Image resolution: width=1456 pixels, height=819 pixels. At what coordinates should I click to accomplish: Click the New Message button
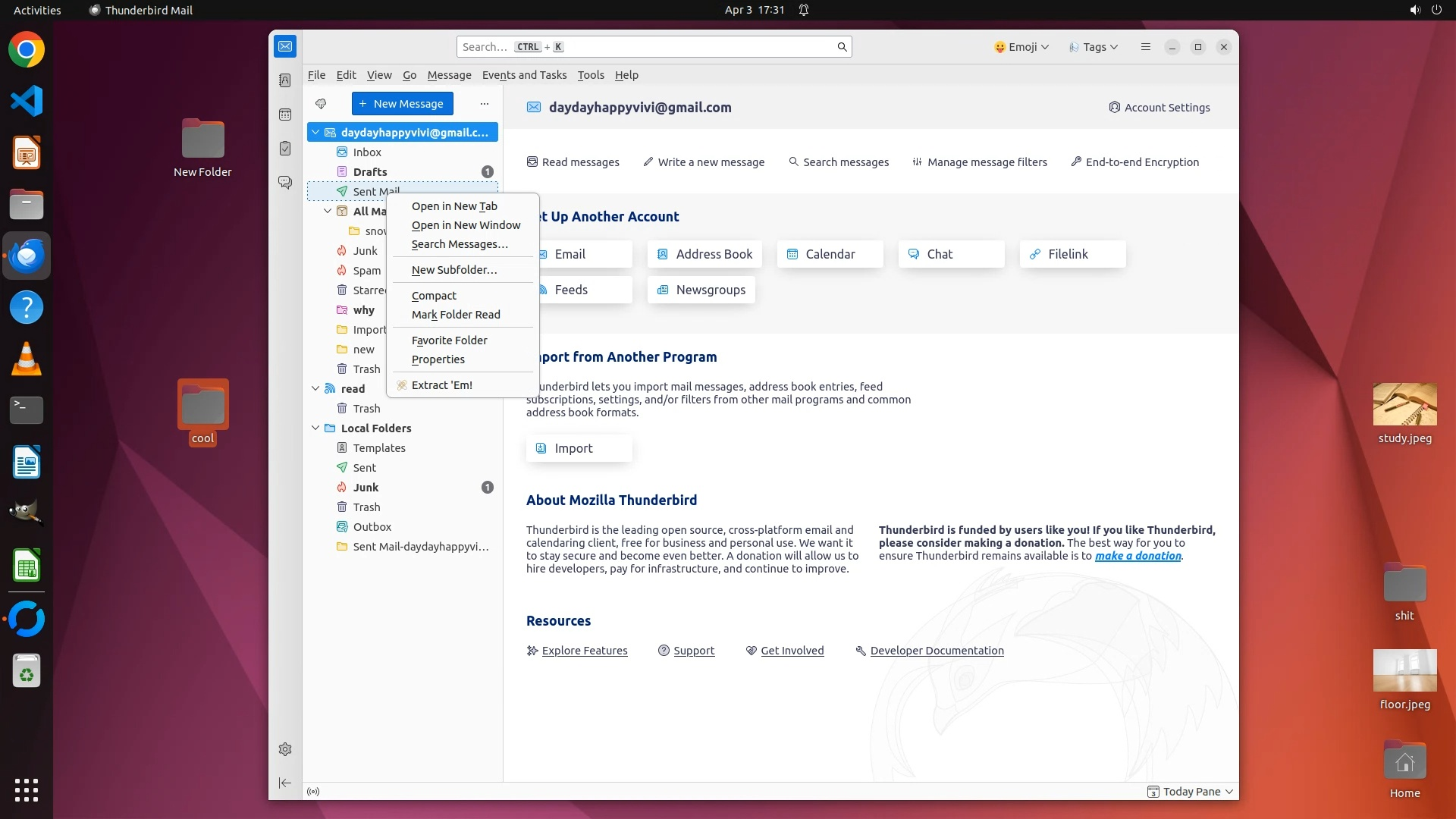(402, 104)
